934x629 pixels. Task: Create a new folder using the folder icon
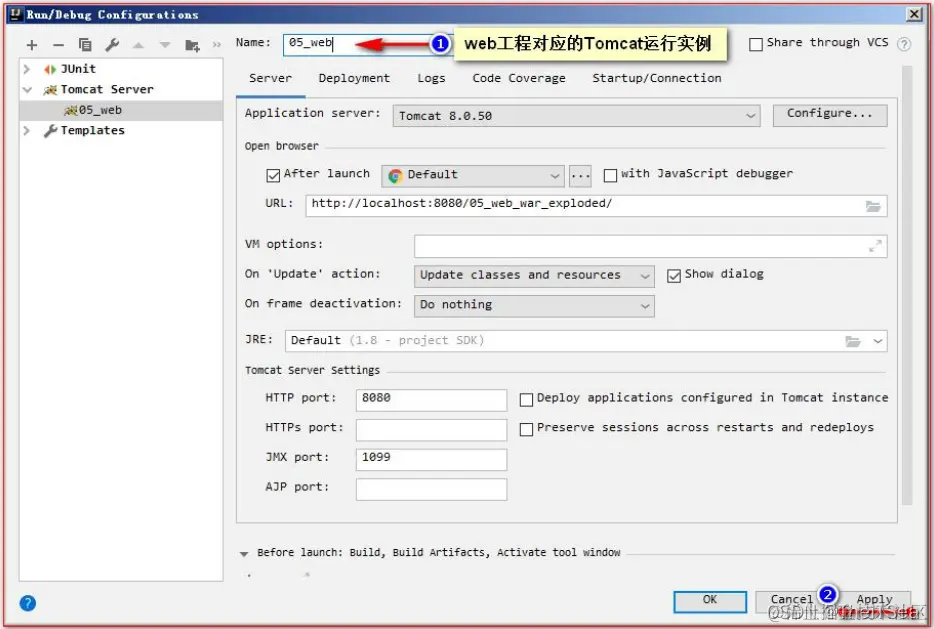pyautogui.click(x=192, y=45)
